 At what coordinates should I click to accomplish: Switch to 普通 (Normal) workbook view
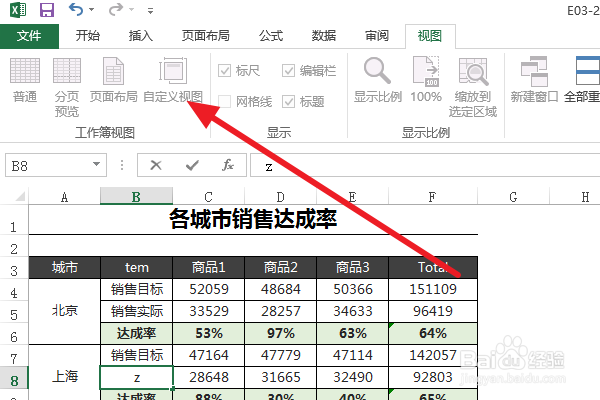pos(25,80)
